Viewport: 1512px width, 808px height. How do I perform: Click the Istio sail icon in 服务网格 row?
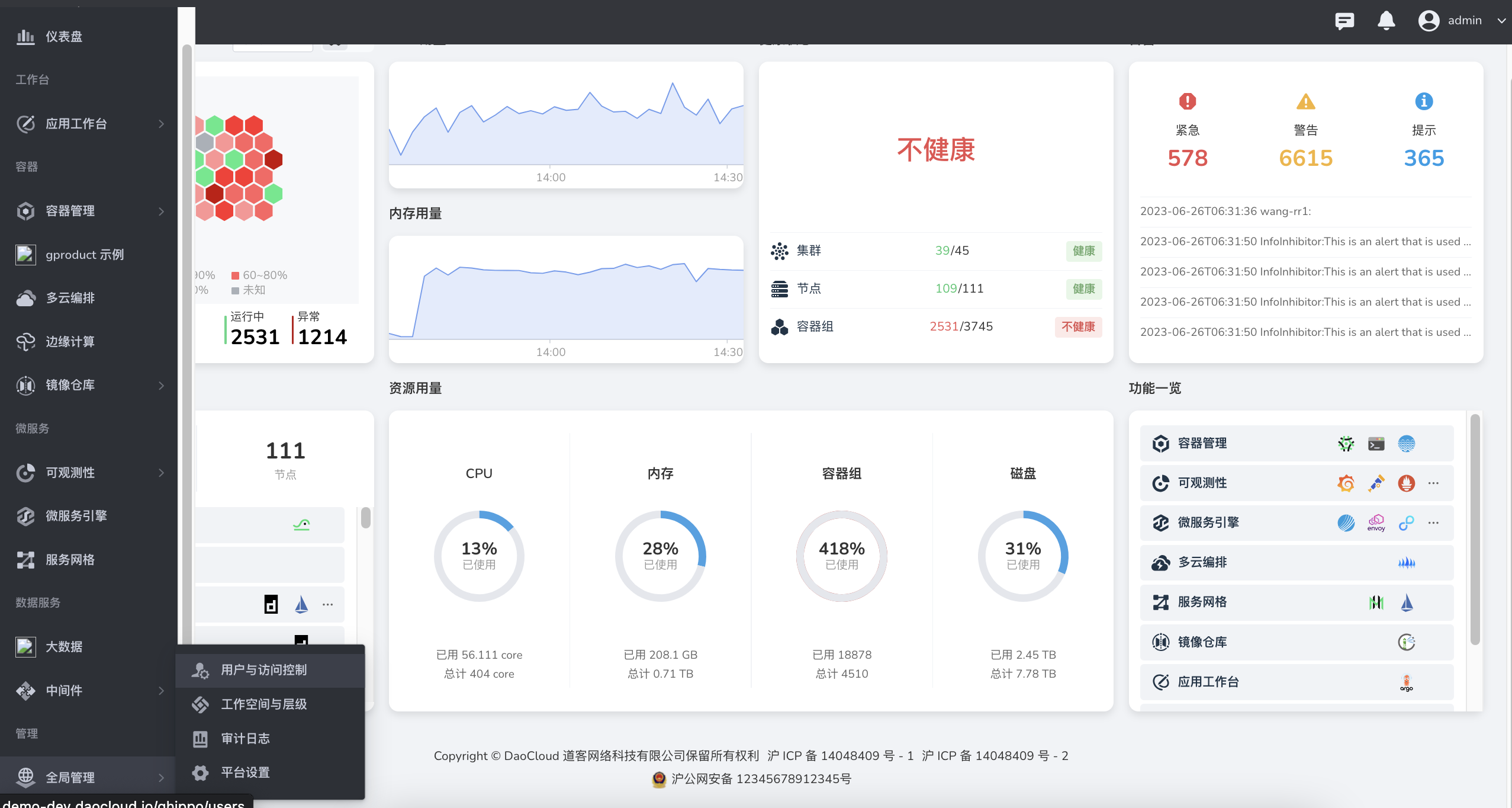[1407, 602]
